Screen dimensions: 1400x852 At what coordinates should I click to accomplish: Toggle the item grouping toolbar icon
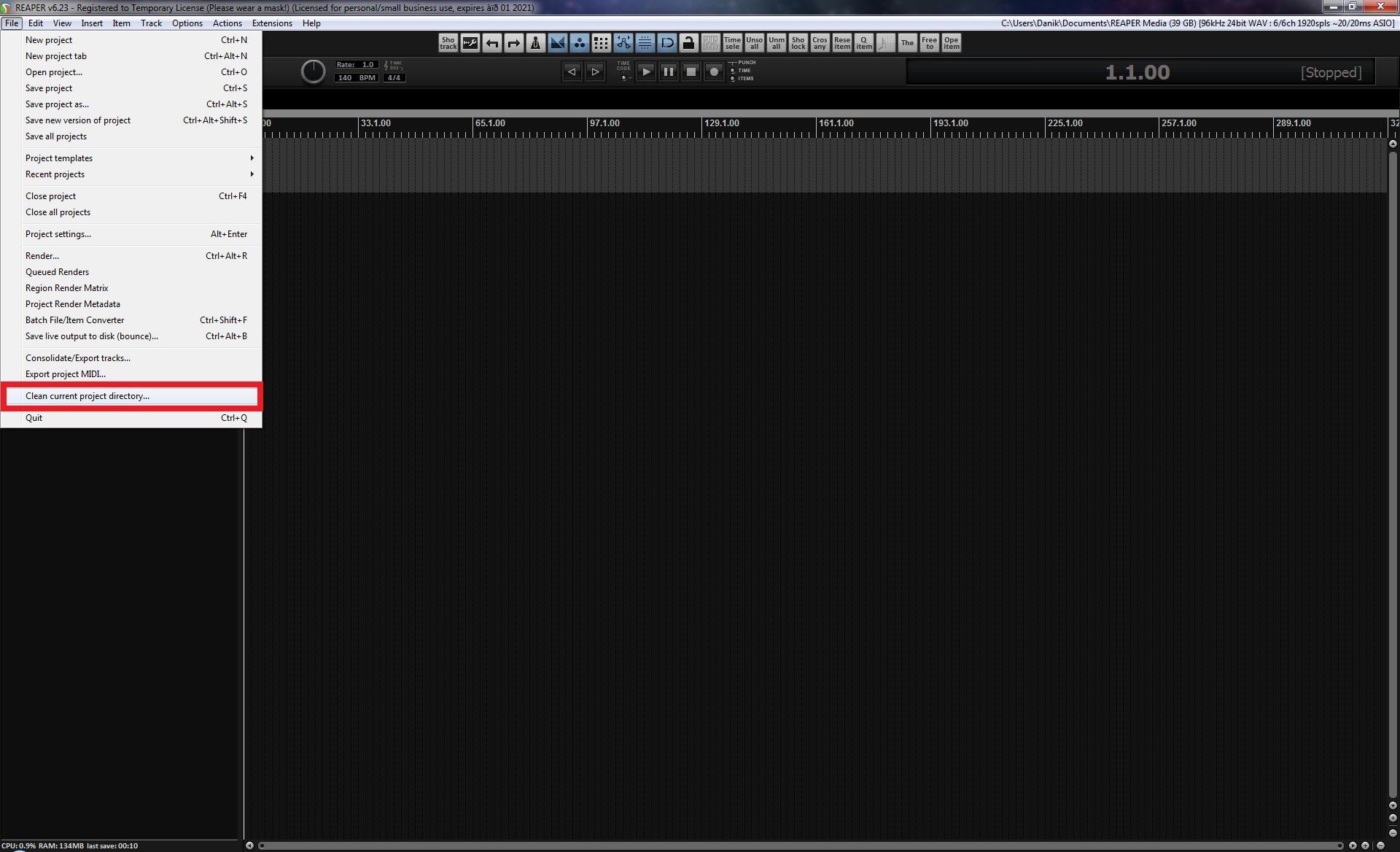point(580,43)
